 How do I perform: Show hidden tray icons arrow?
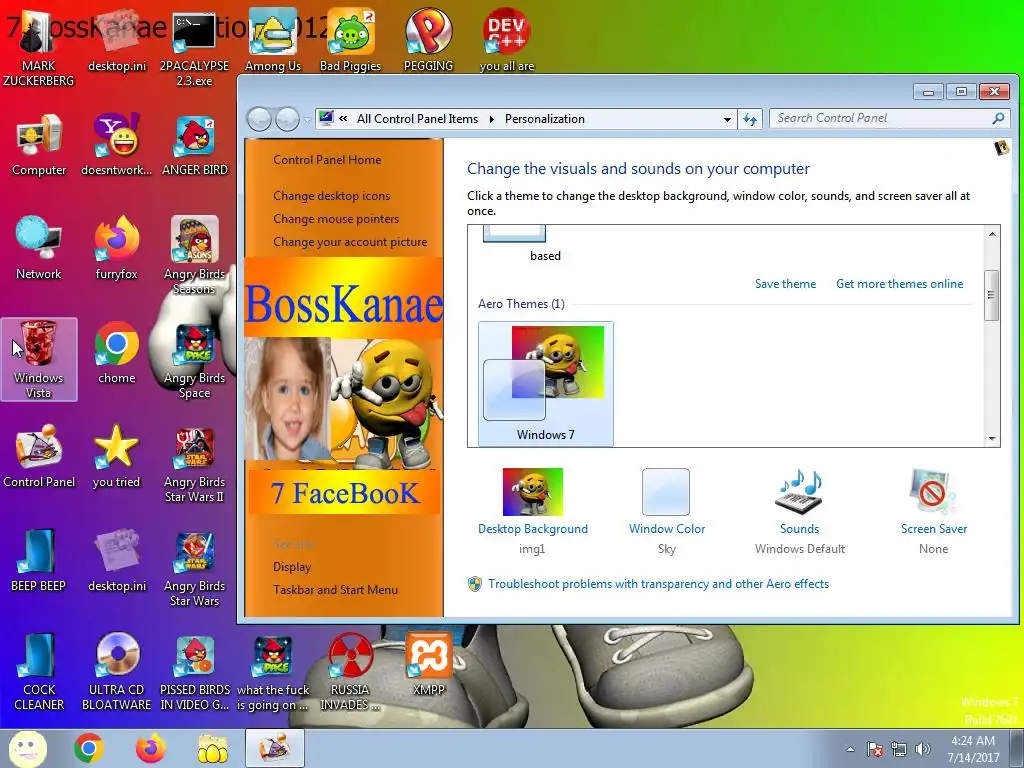coord(850,749)
